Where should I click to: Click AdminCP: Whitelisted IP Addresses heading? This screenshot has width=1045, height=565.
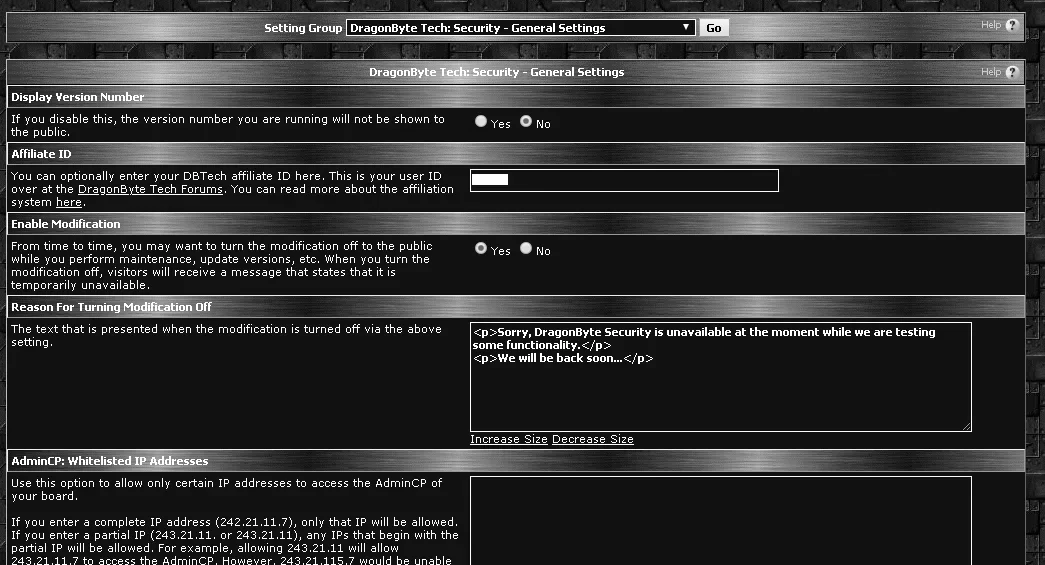(109, 461)
